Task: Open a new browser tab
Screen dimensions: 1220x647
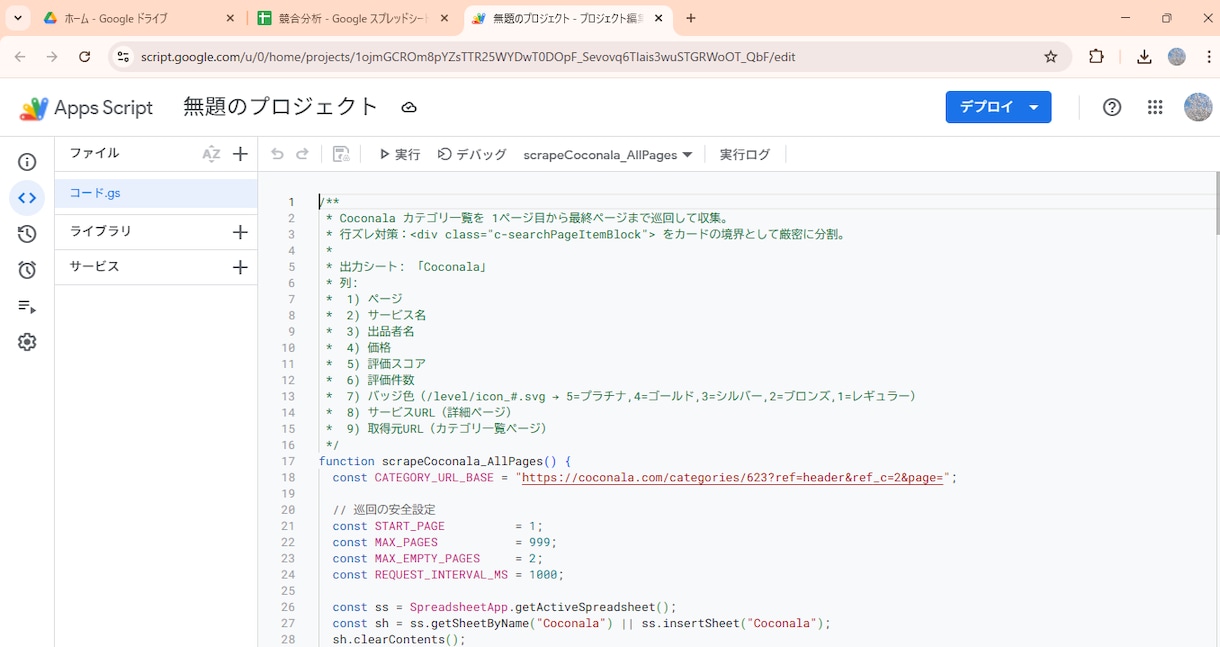Action: click(x=690, y=18)
